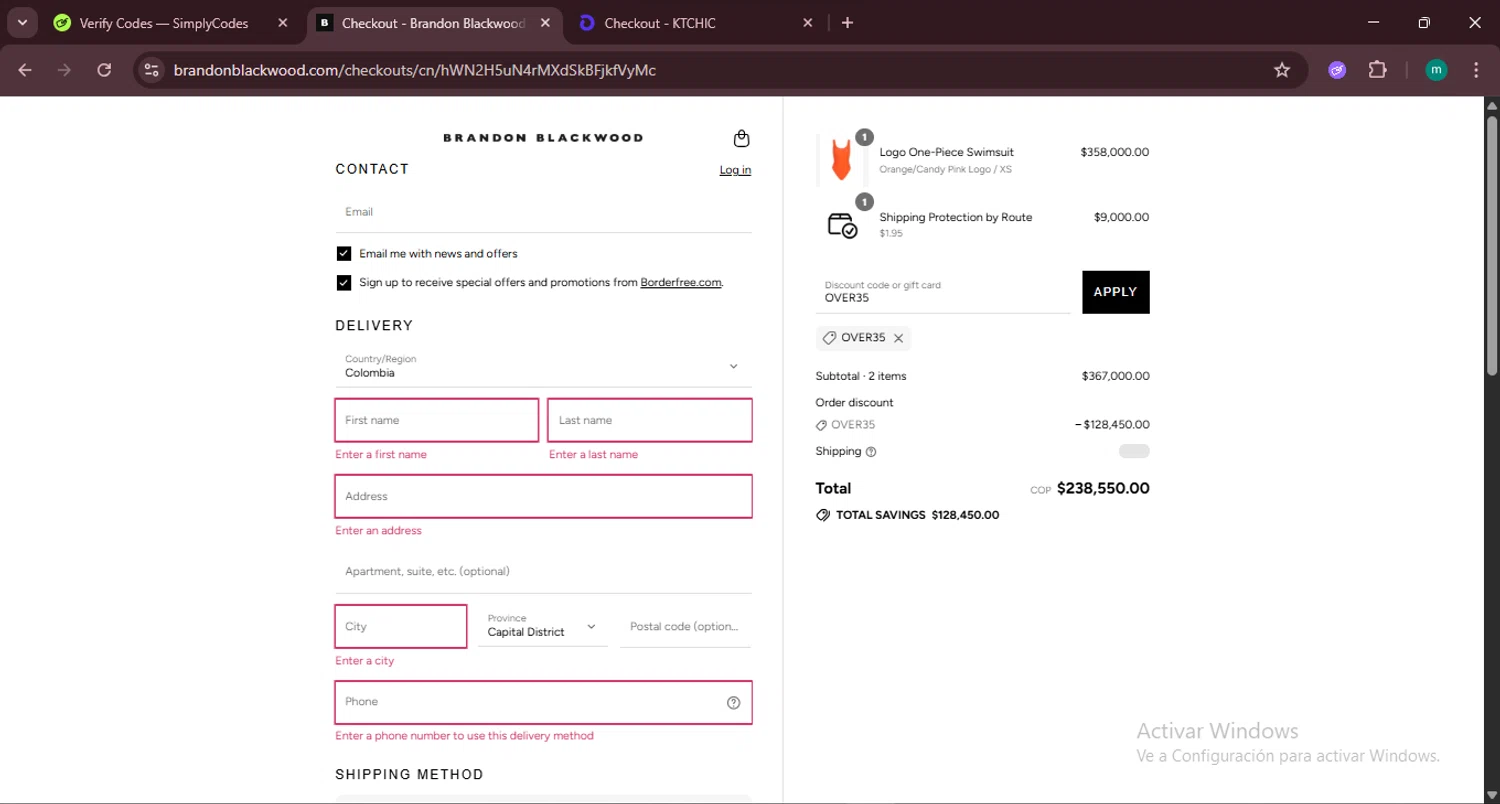1500x804 pixels.
Task: Select the Checkout Brandon Blackwood tab
Action: [434, 23]
